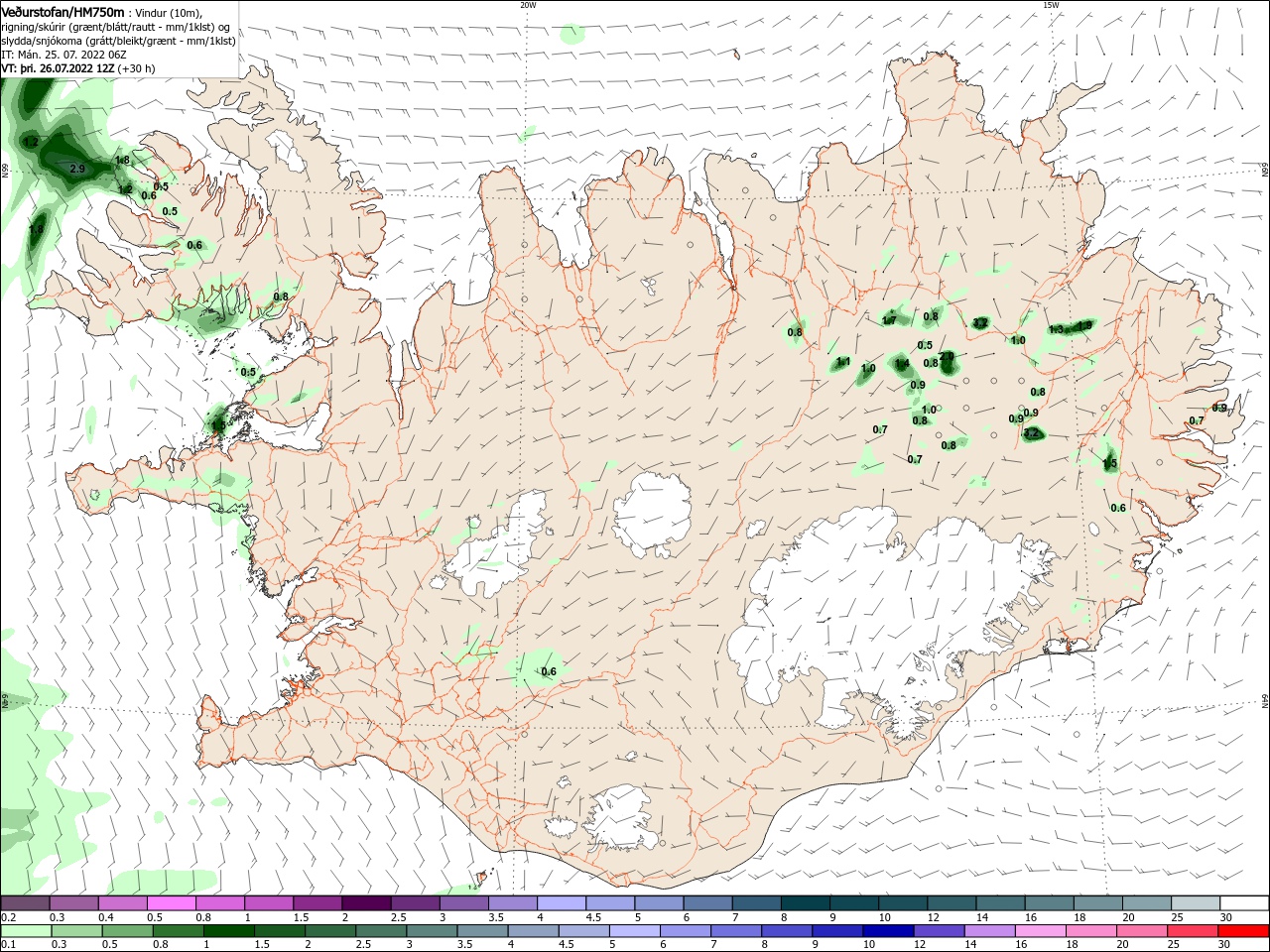The image size is (1270, 952).
Task: Click the 1.1 precipitation value on map
Action: click(x=843, y=363)
